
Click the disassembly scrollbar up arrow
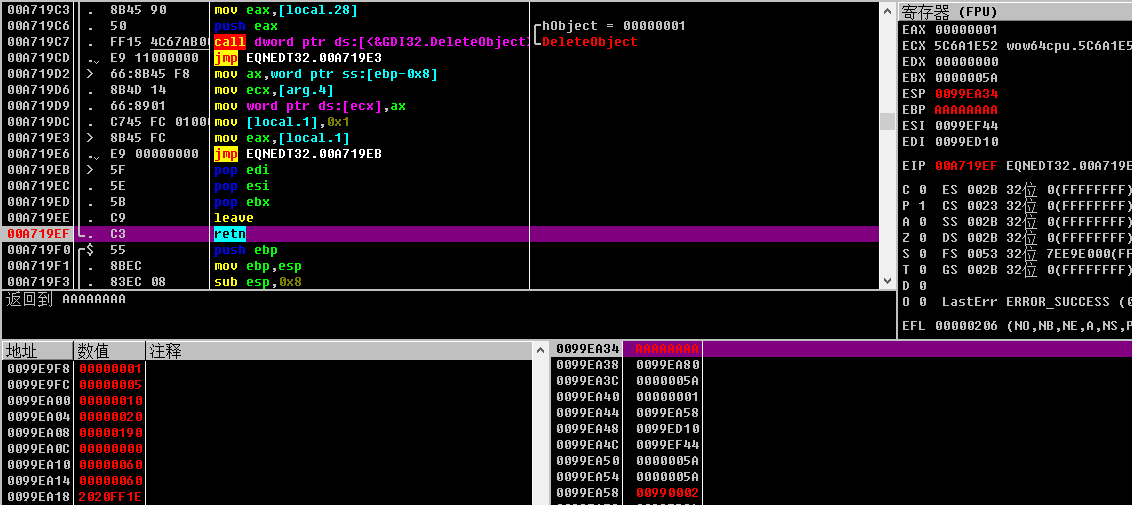[887, 9]
